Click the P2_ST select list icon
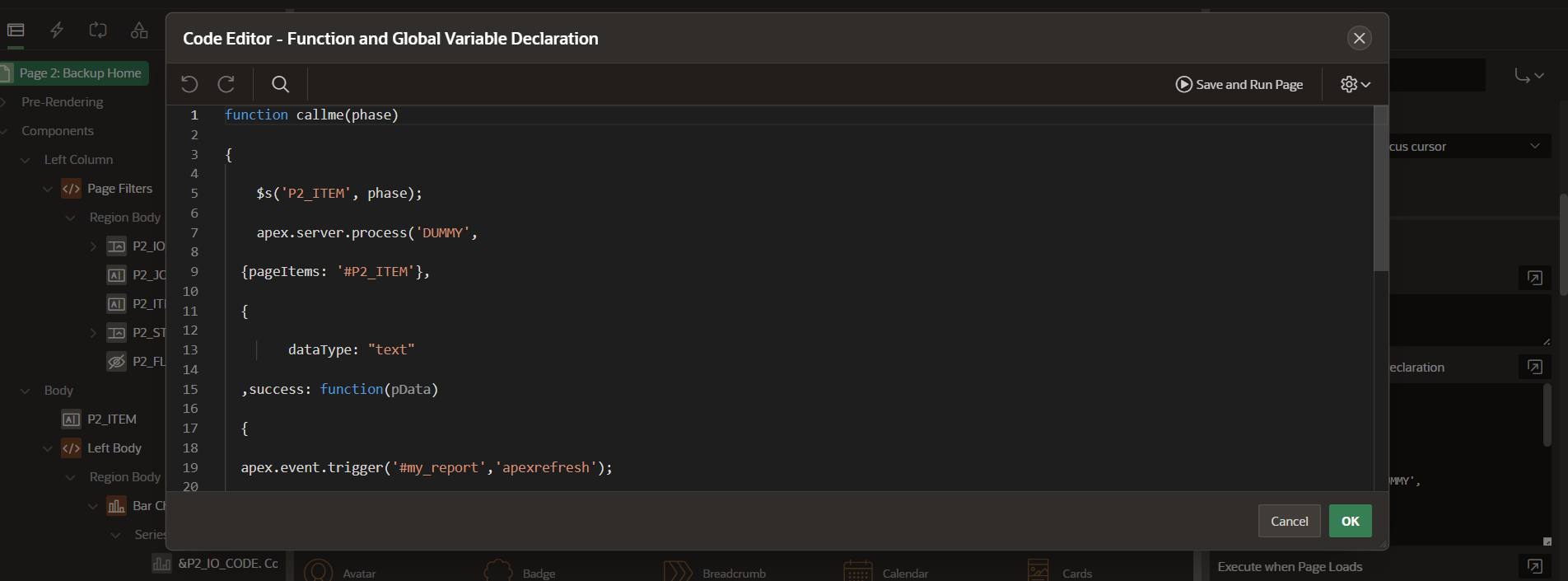1568x581 pixels. [x=117, y=333]
